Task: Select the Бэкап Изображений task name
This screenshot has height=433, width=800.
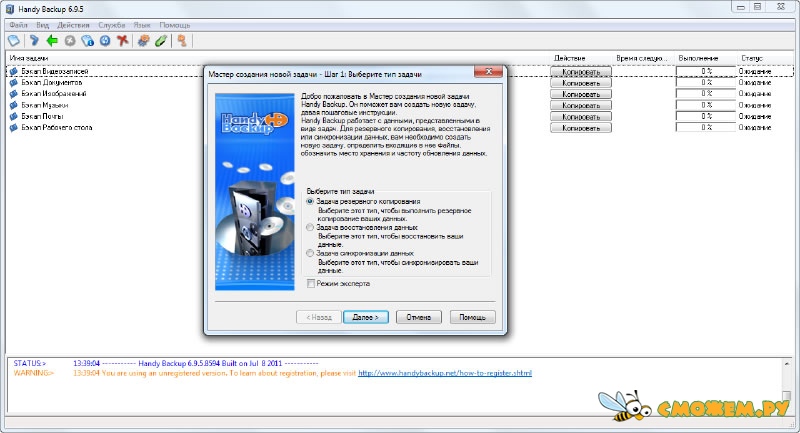Action: [54, 94]
